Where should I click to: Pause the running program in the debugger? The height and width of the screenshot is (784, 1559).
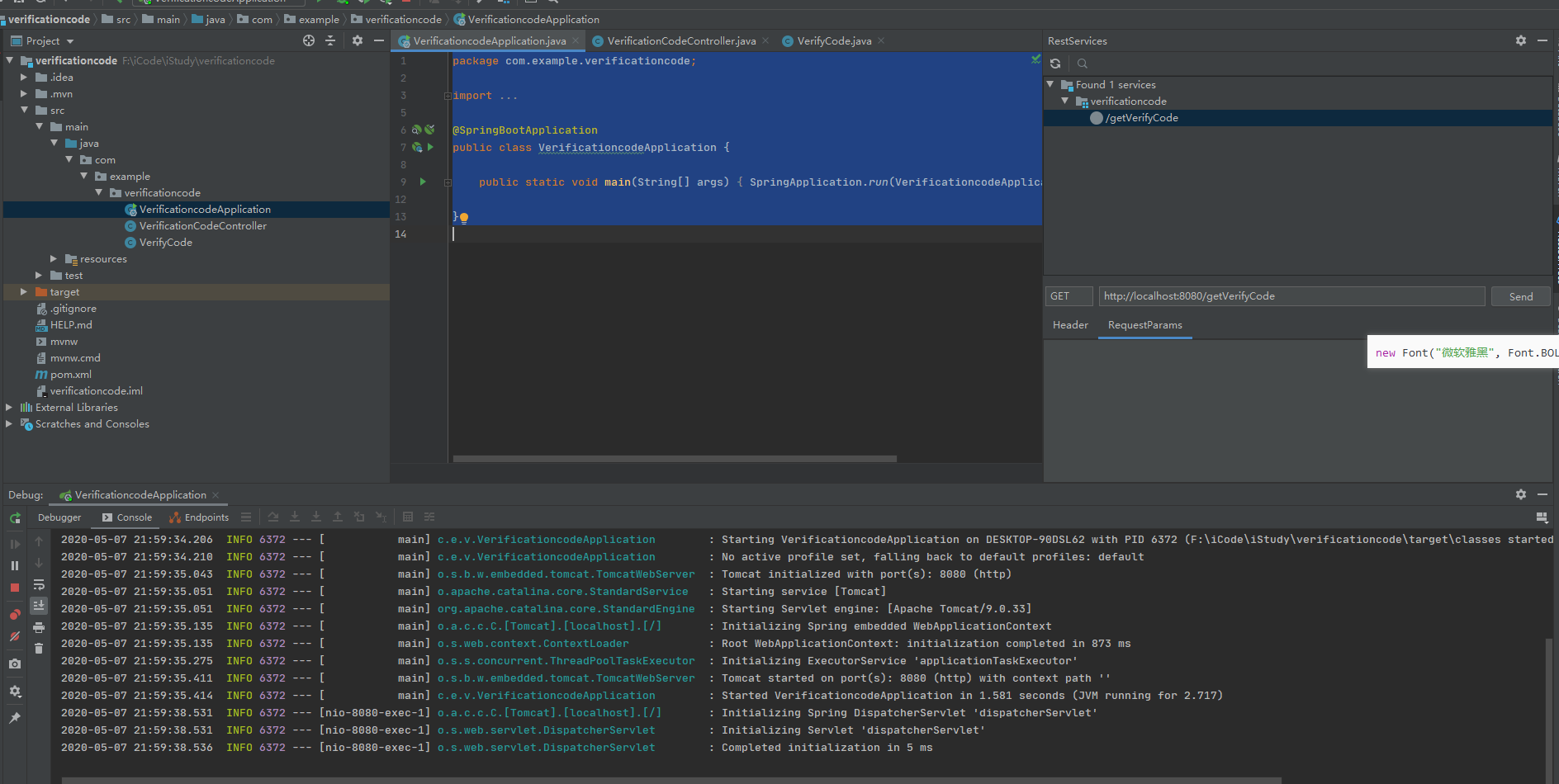pyautogui.click(x=15, y=565)
